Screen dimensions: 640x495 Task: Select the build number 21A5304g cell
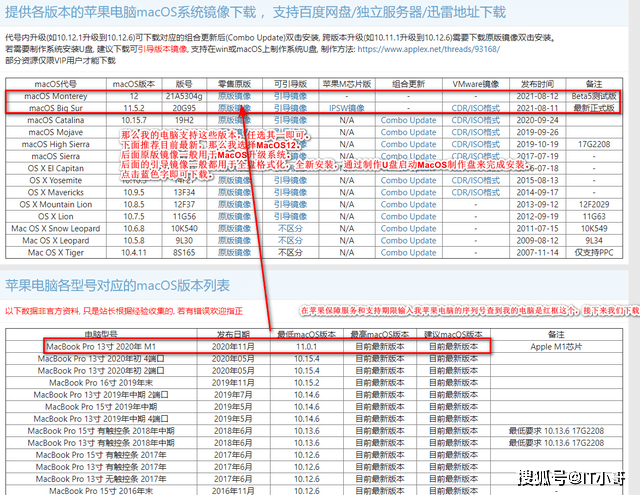(x=184, y=96)
